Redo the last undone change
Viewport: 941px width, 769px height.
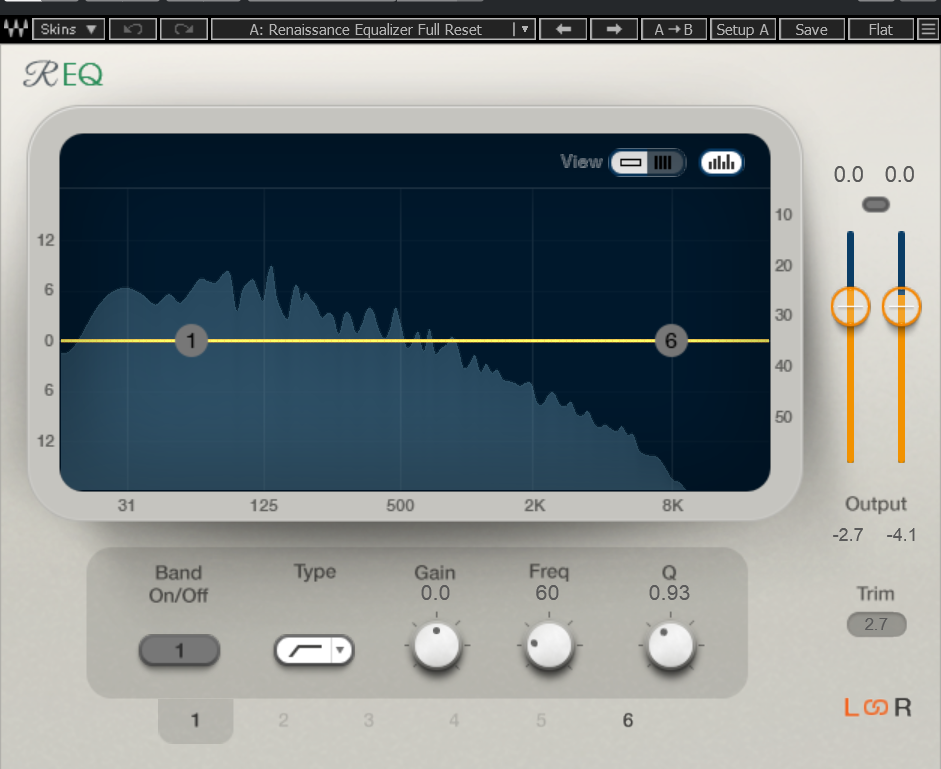coord(184,29)
